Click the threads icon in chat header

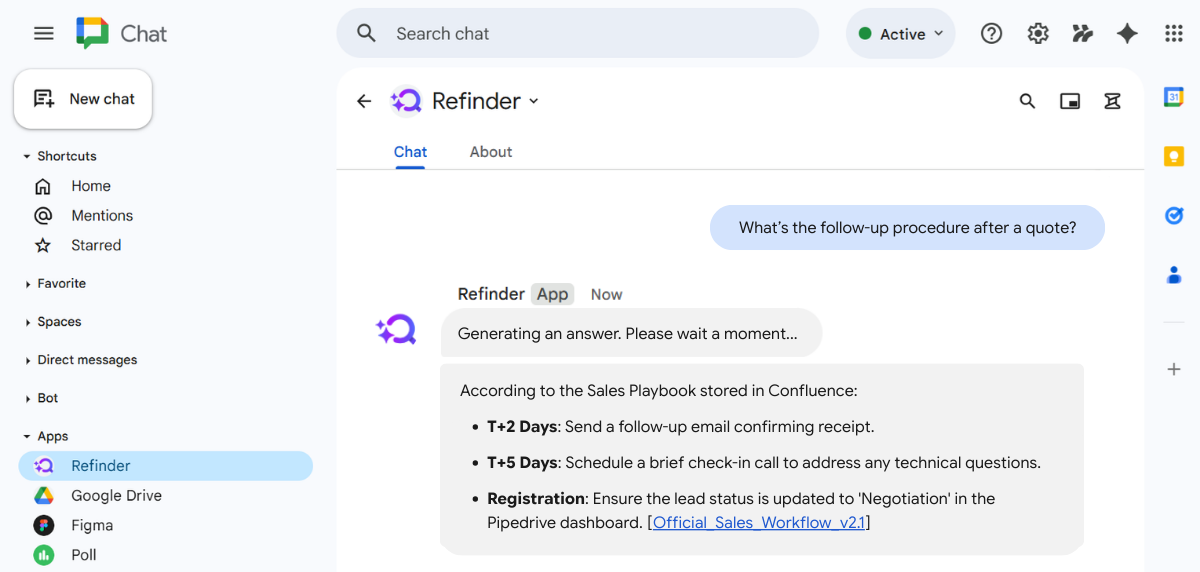(x=1112, y=101)
